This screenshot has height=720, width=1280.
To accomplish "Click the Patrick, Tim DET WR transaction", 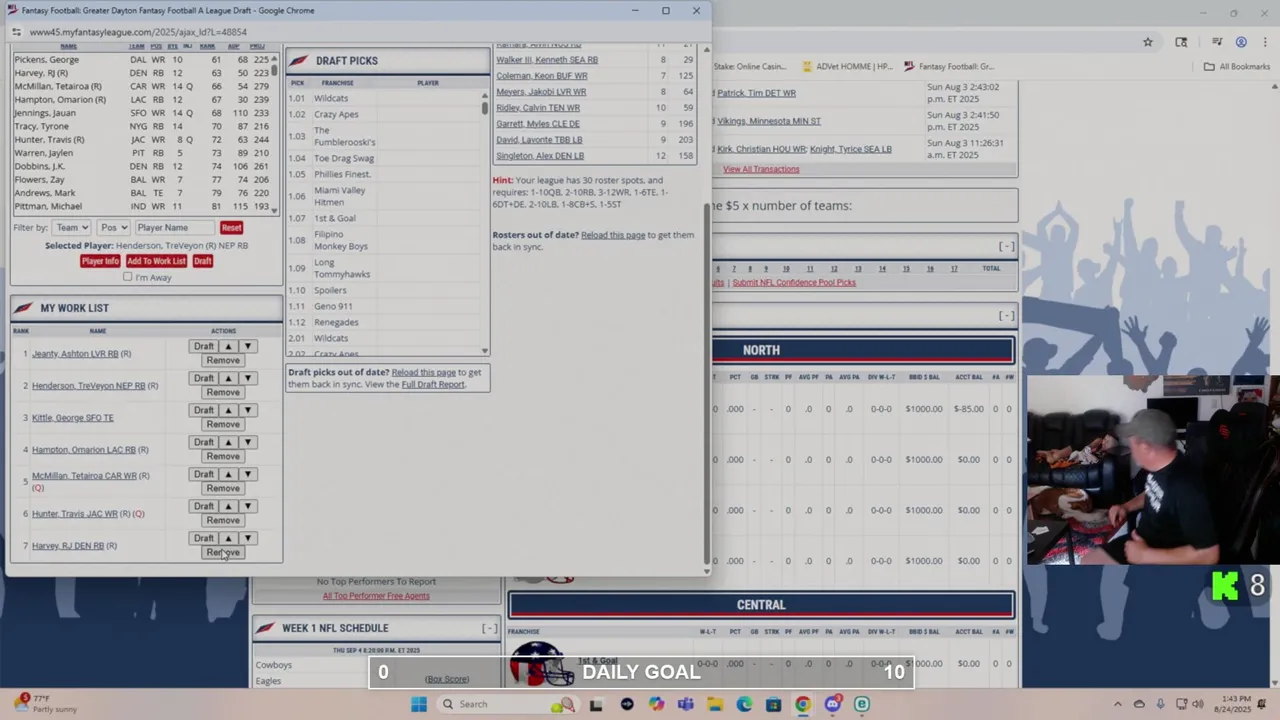I will (x=756, y=93).
